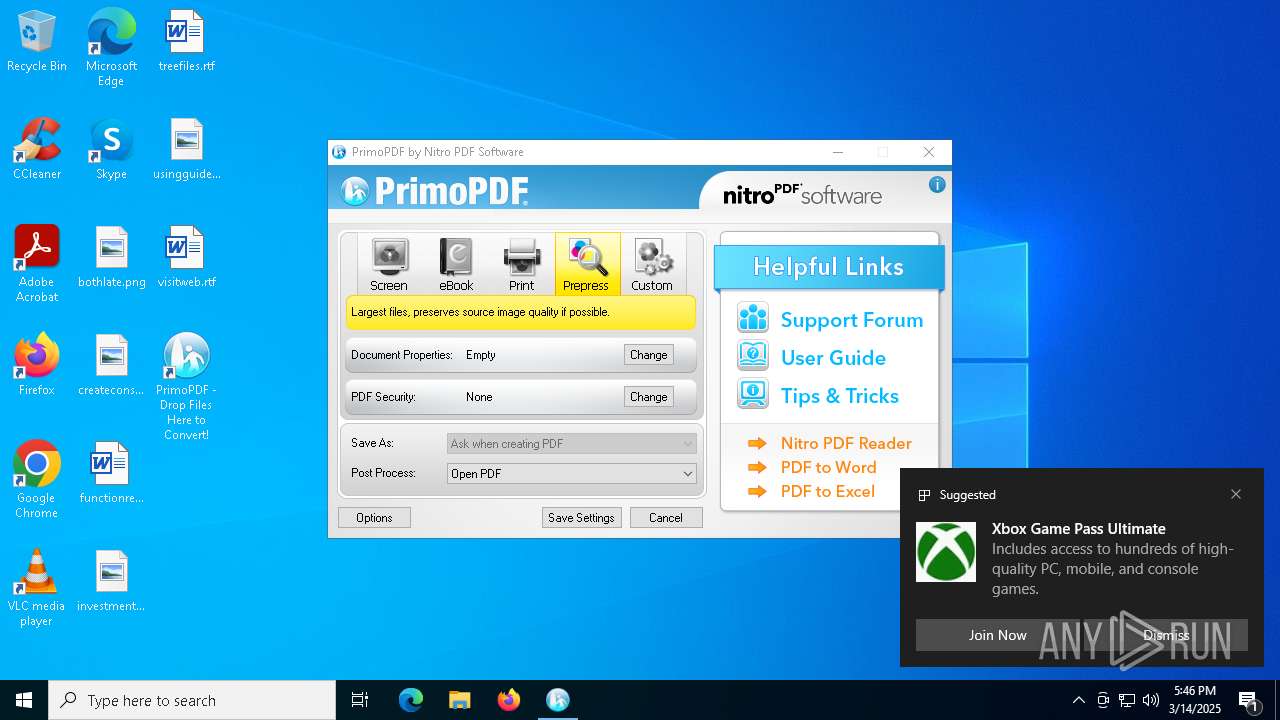The width and height of the screenshot is (1280, 720).
Task: Select the eBook quality profile icon
Action: pyautogui.click(x=456, y=264)
